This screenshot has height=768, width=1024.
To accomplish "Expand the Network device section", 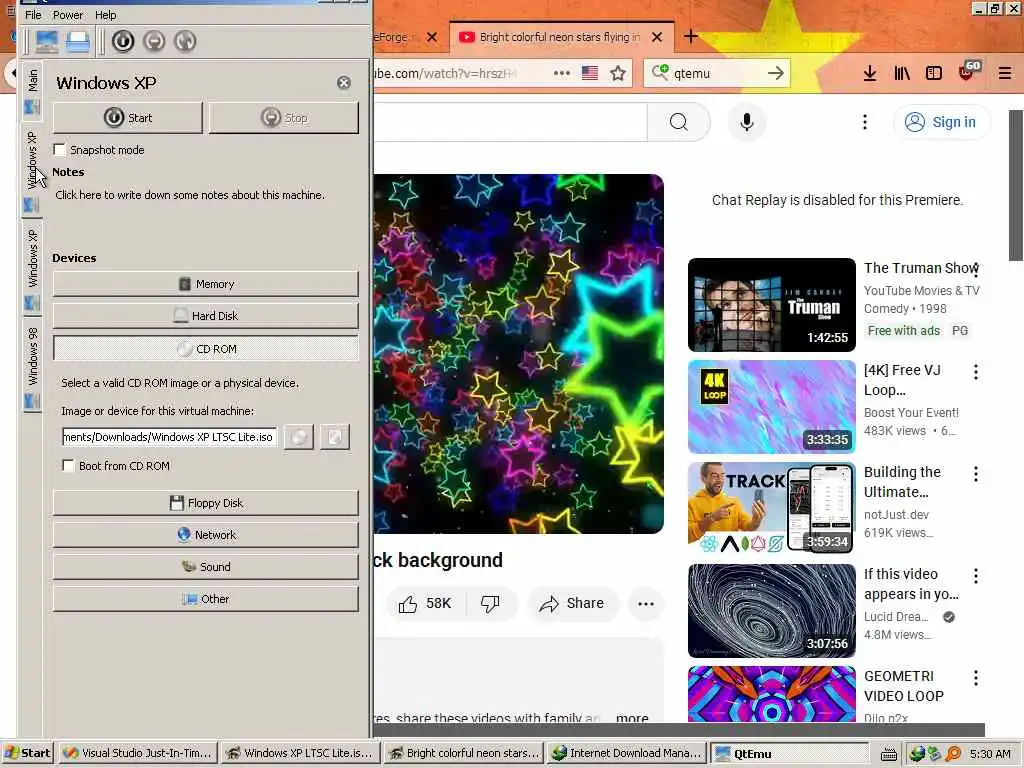I will click(205, 535).
